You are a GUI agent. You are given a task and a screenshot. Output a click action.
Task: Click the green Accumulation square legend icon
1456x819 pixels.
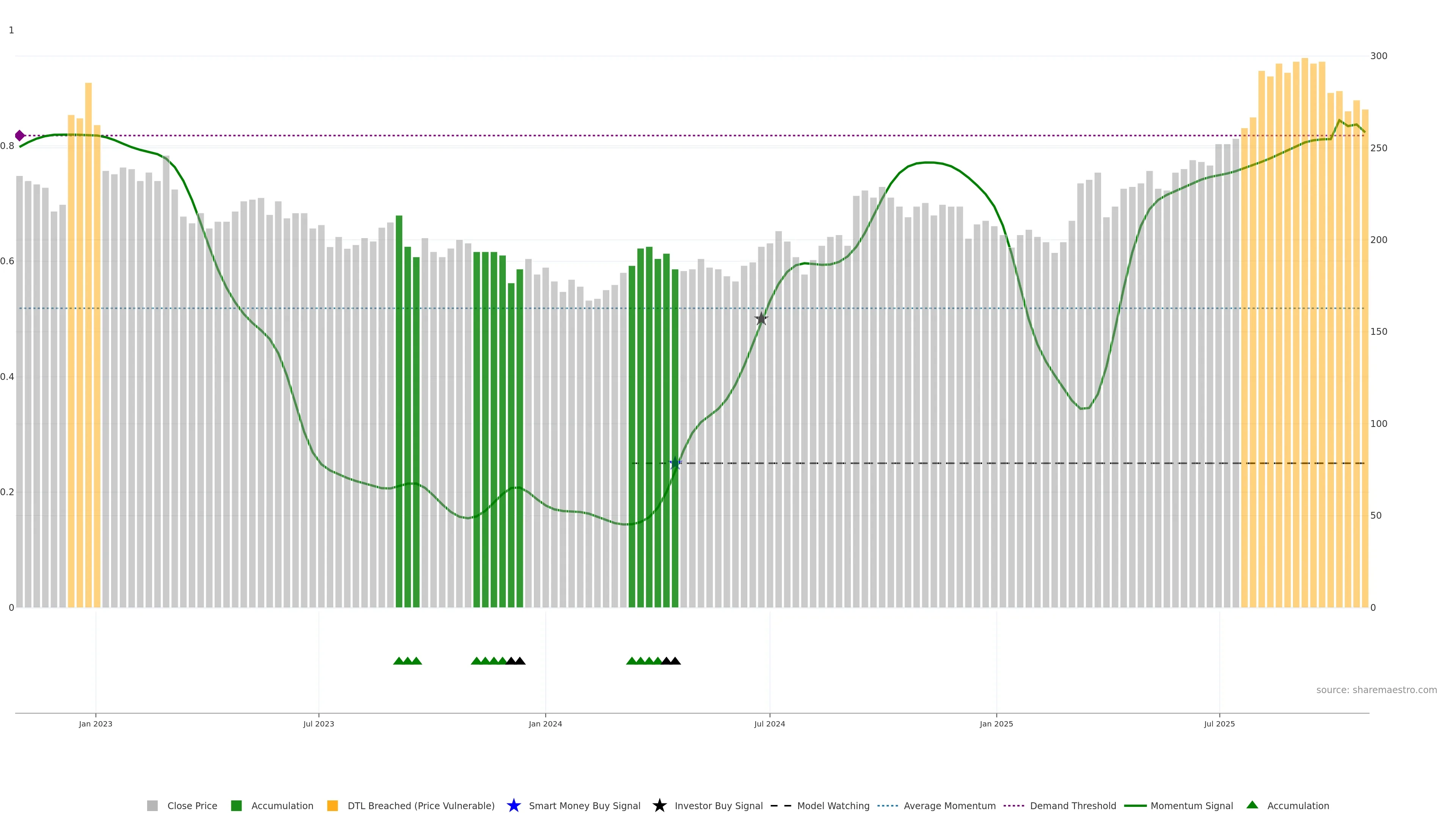point(236,805)
